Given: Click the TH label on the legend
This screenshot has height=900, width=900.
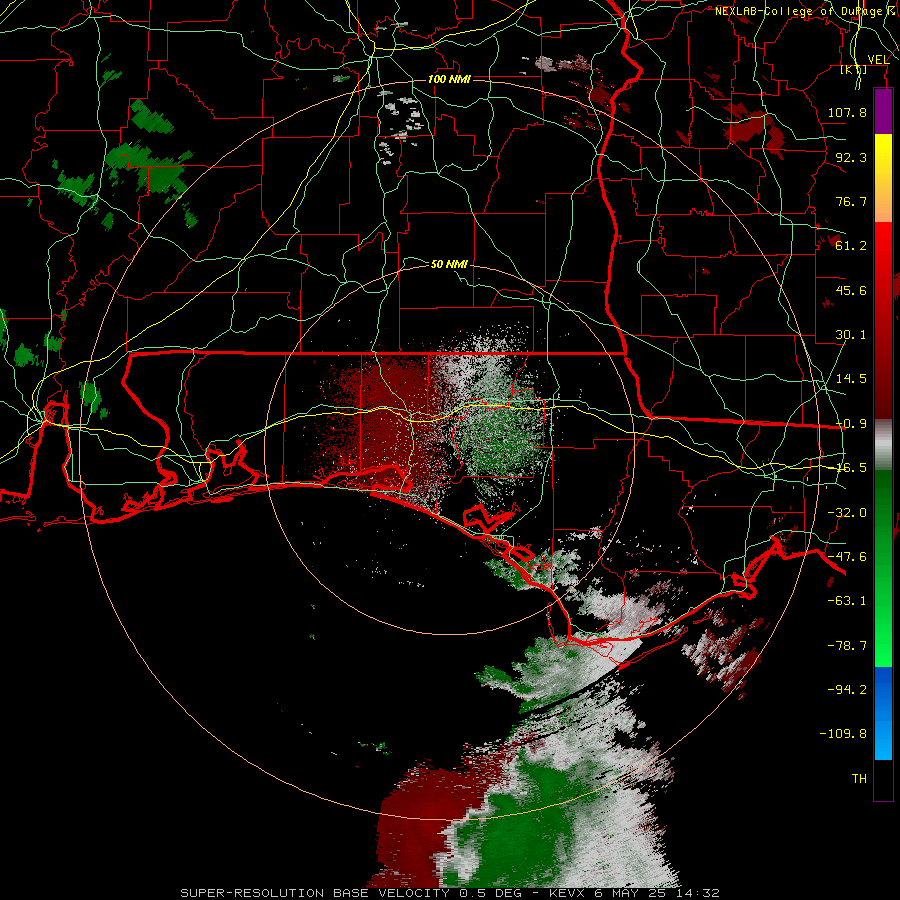Looking at the screenshot, I should pyautogui.click(x=859, y=778).
